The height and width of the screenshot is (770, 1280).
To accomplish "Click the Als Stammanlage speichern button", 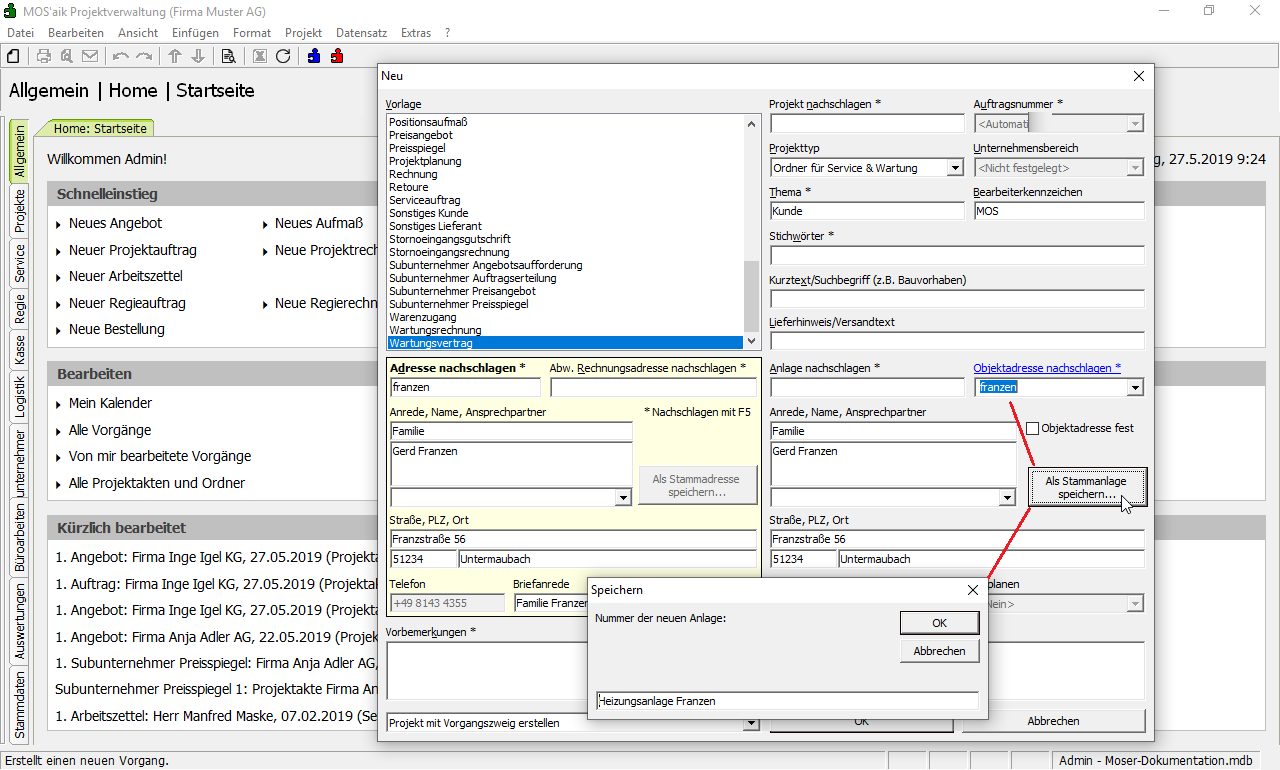I will [x=1086, y=488].
